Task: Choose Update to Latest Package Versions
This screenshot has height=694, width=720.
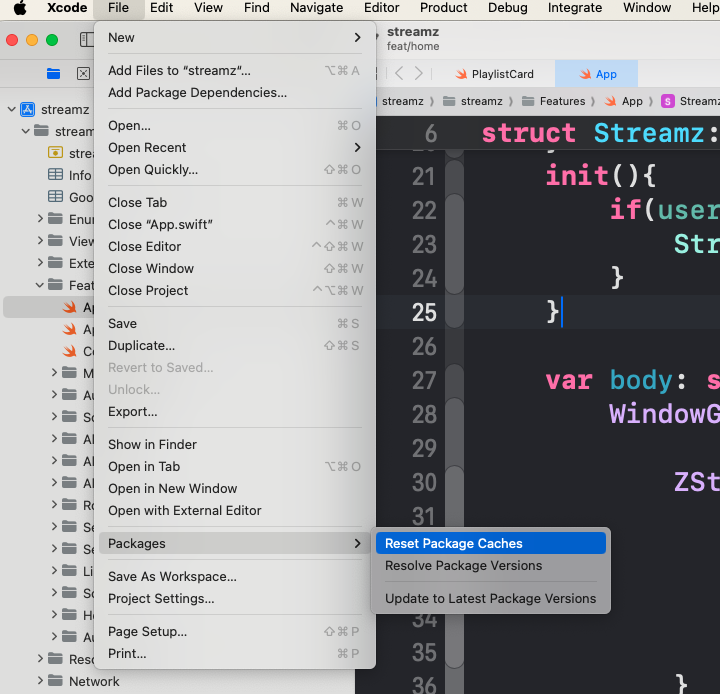Action: pyautogui.click(x=490, y=598)
